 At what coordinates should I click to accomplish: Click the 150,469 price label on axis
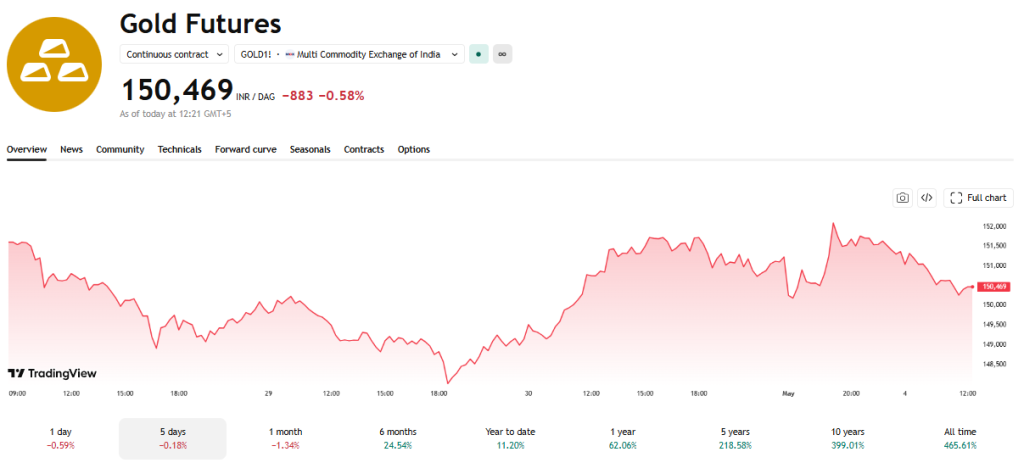click(x=995, y=287)
